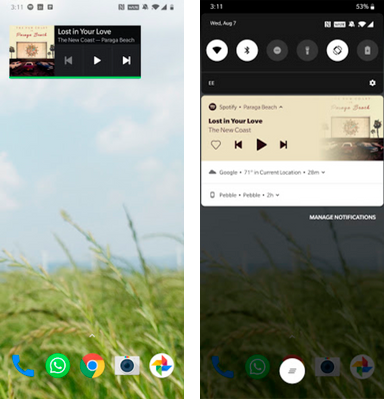
Task: Open the blue Phone dialer app
Action: [23, 366]
